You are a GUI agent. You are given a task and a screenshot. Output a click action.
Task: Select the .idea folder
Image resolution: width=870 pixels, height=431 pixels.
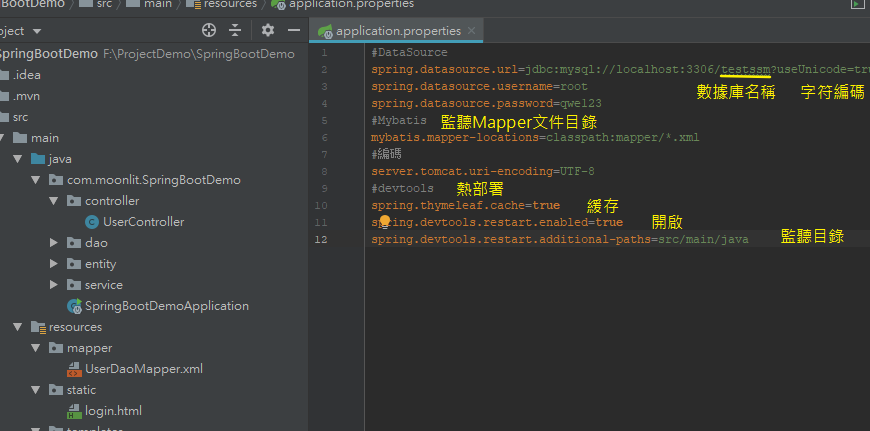(26, 75)
